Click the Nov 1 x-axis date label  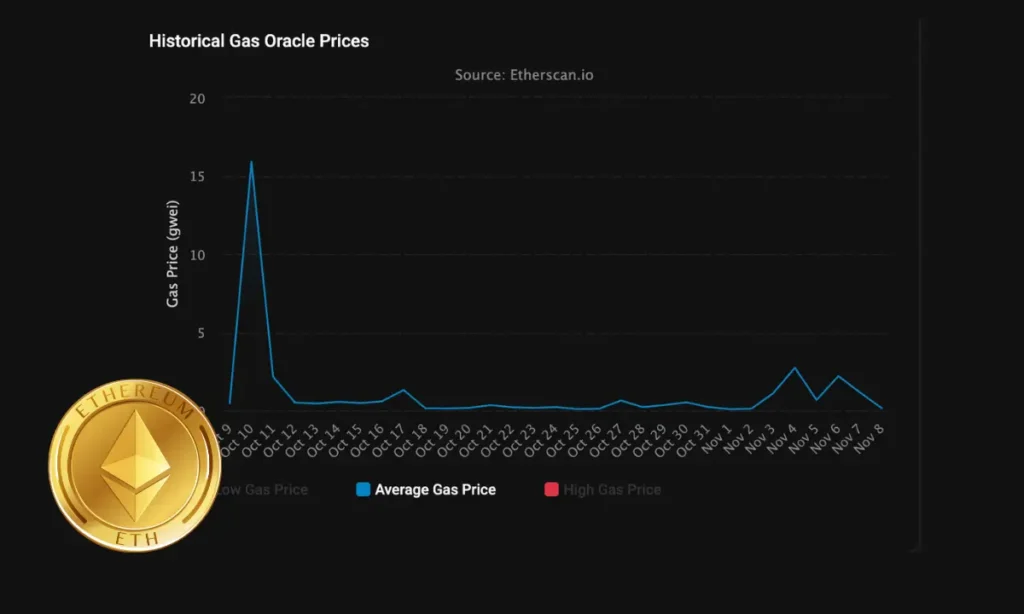[718, 436]
